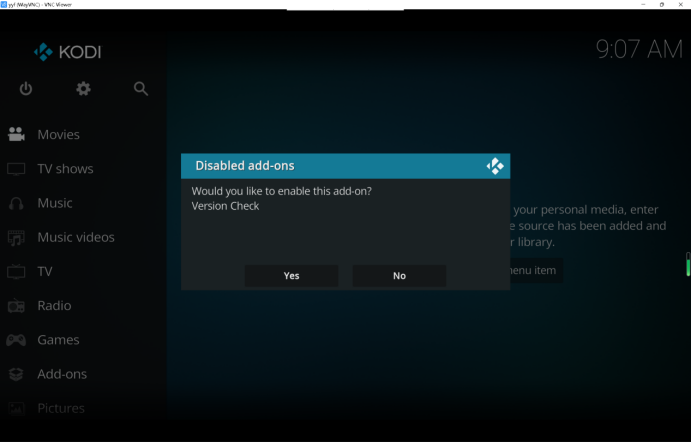Click the 'Disabled add-ons' dialog title
This screenshot has width=692, height=442.
click(x=245, y=166)
